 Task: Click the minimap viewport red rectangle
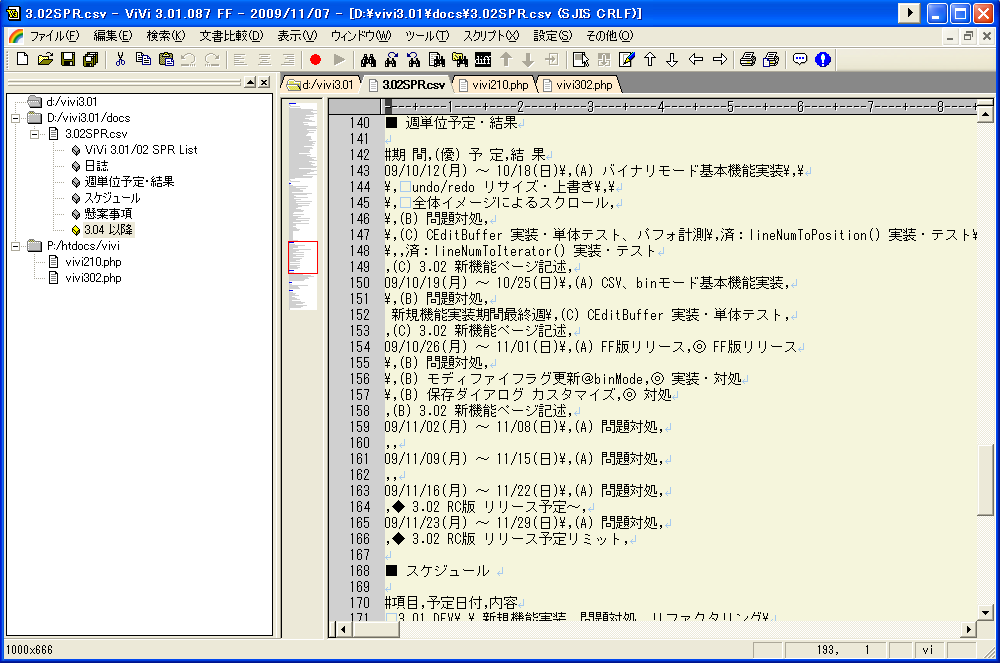click(x=302, y=257)
